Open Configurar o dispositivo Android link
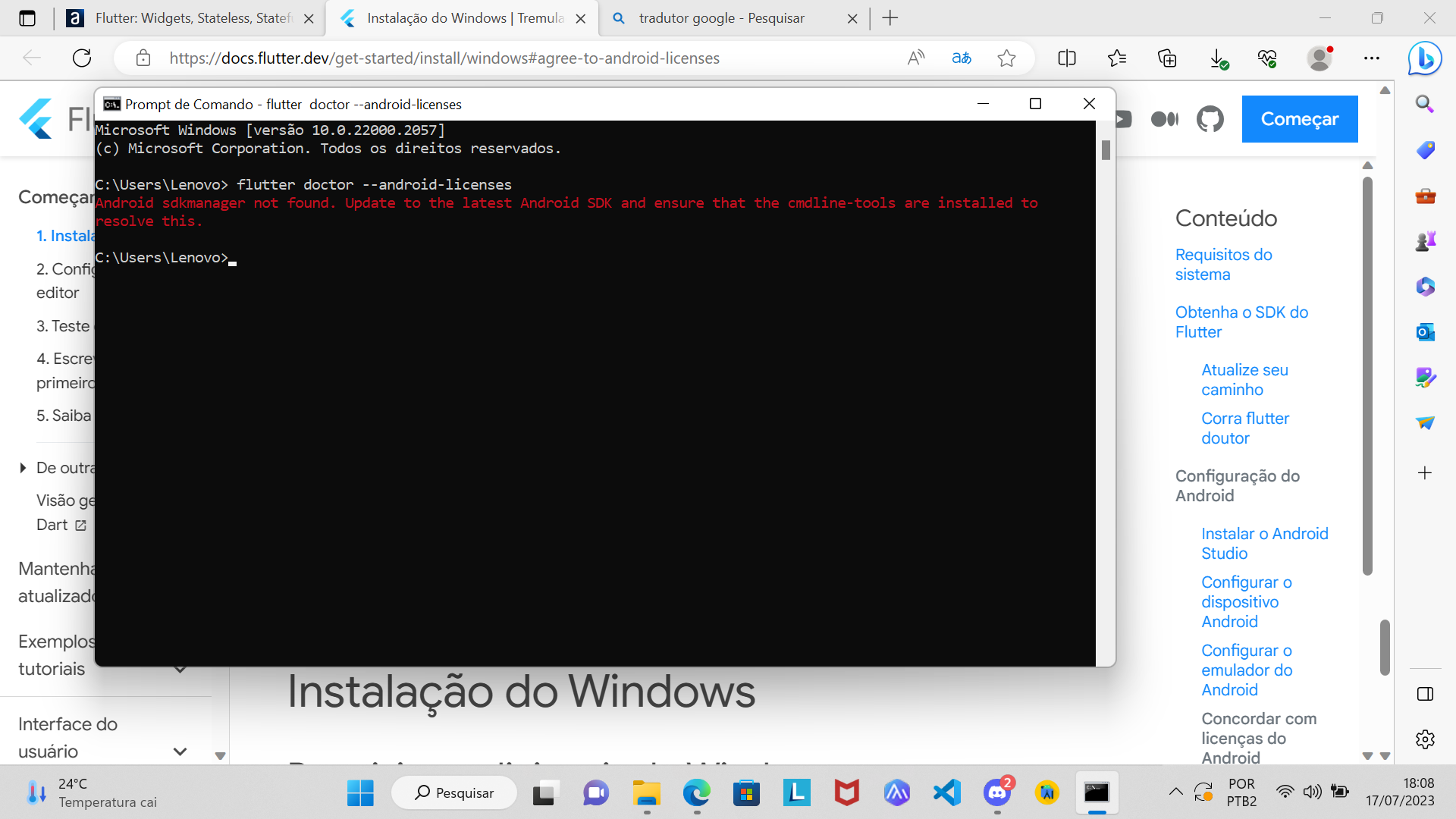Image resolution: width=1456 pixels, height=819 pixels. (x=1247, y=602)
